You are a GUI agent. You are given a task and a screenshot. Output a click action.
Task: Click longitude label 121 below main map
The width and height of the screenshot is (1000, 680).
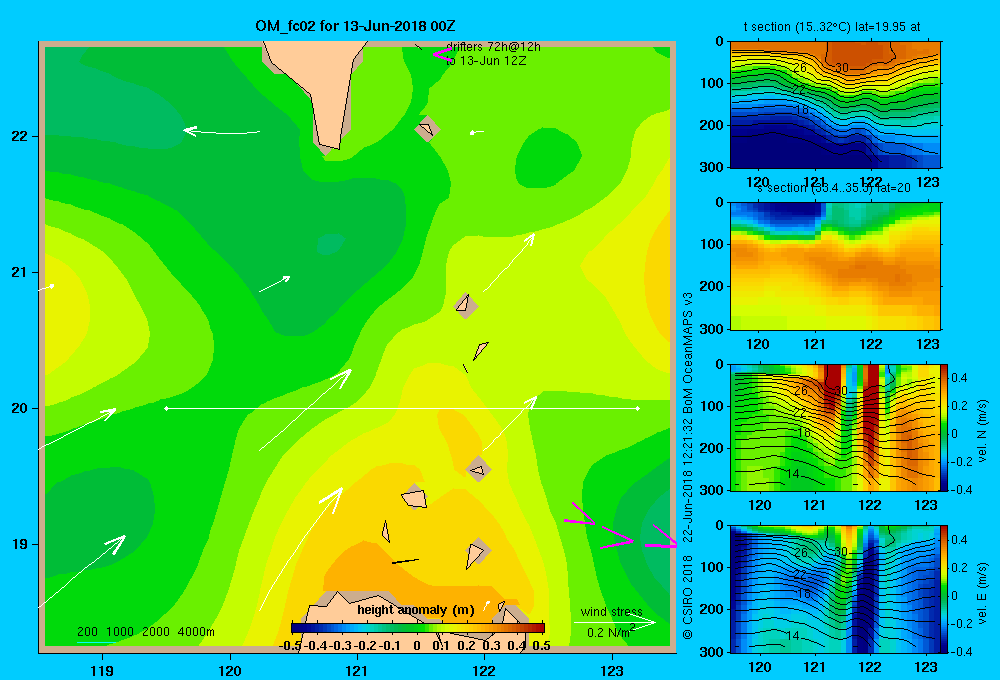357,670
